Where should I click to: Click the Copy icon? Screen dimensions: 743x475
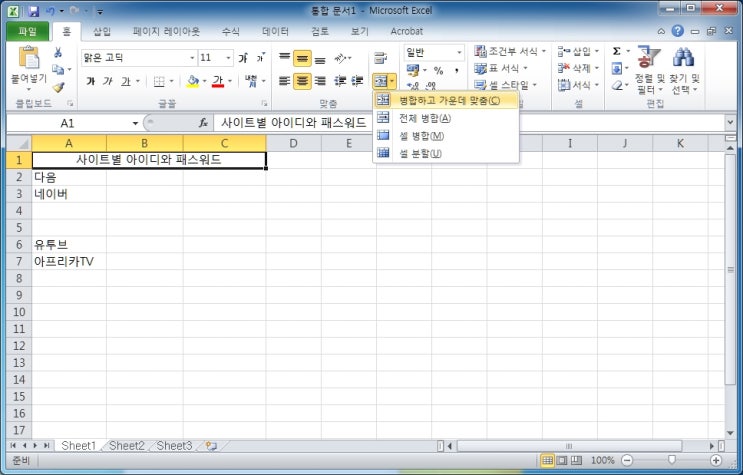tap(58, 70)
